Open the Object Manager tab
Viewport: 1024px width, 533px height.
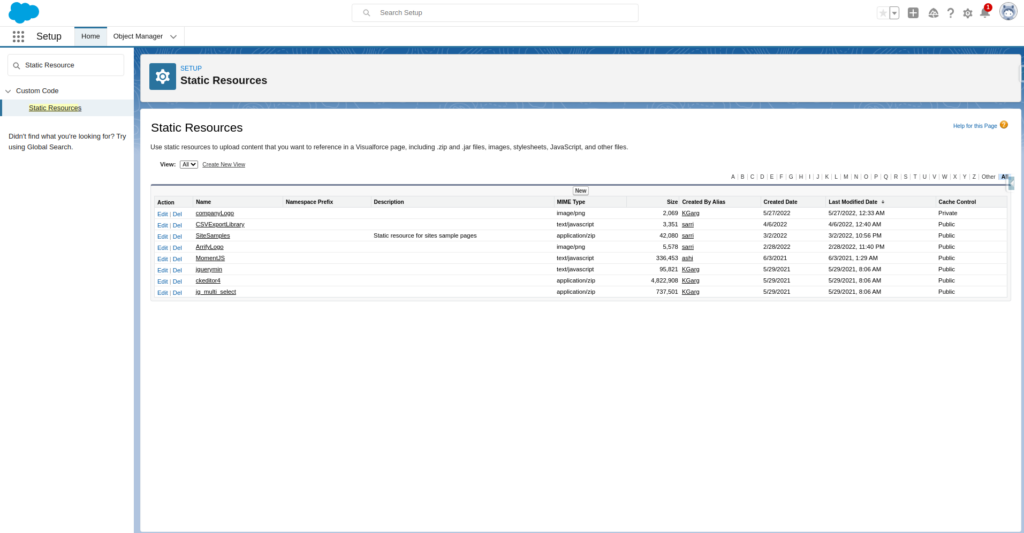pos(138,37)
